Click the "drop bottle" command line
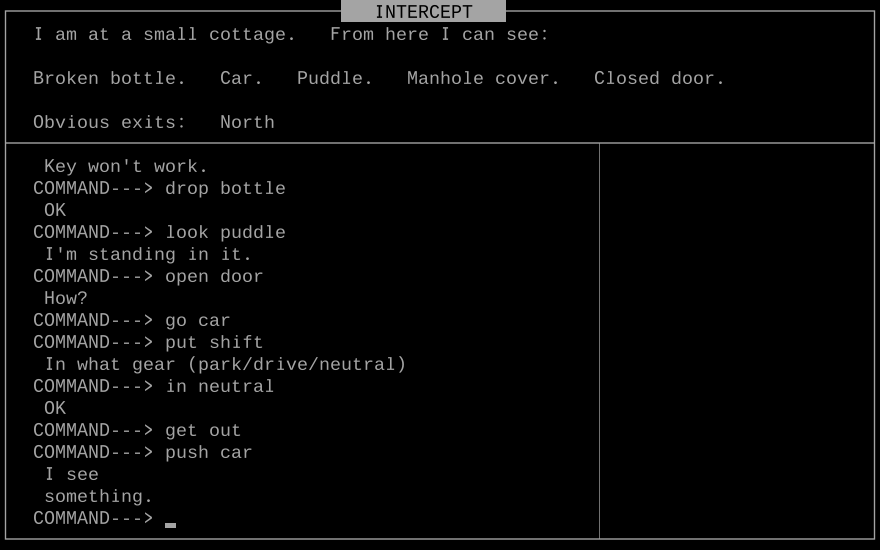 (225, 188)
